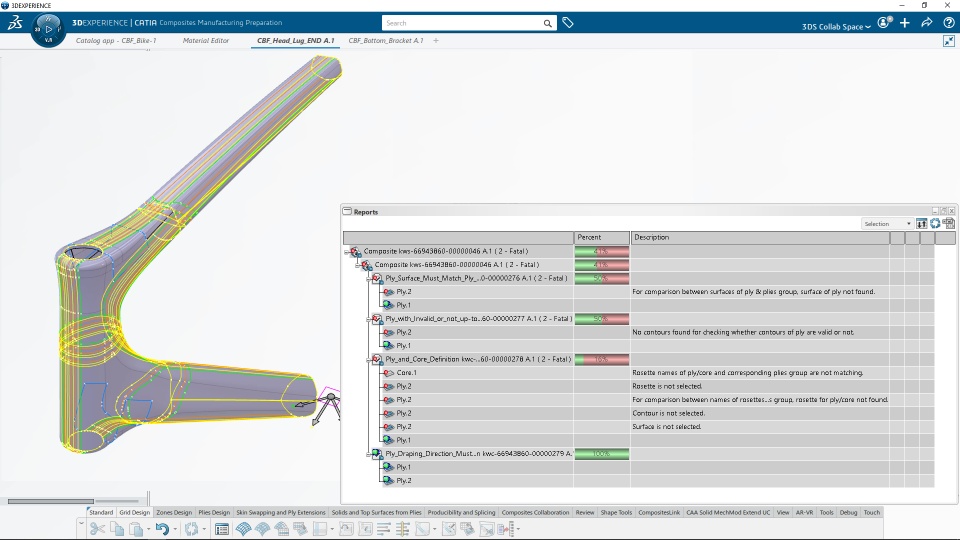The image size is (960, 540).
Task: Click the collapse view icon below help
Action: (948, 41)
